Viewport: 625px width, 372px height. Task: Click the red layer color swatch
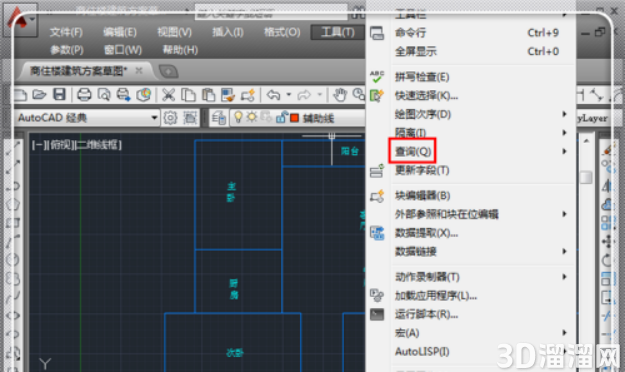(295, 118)
